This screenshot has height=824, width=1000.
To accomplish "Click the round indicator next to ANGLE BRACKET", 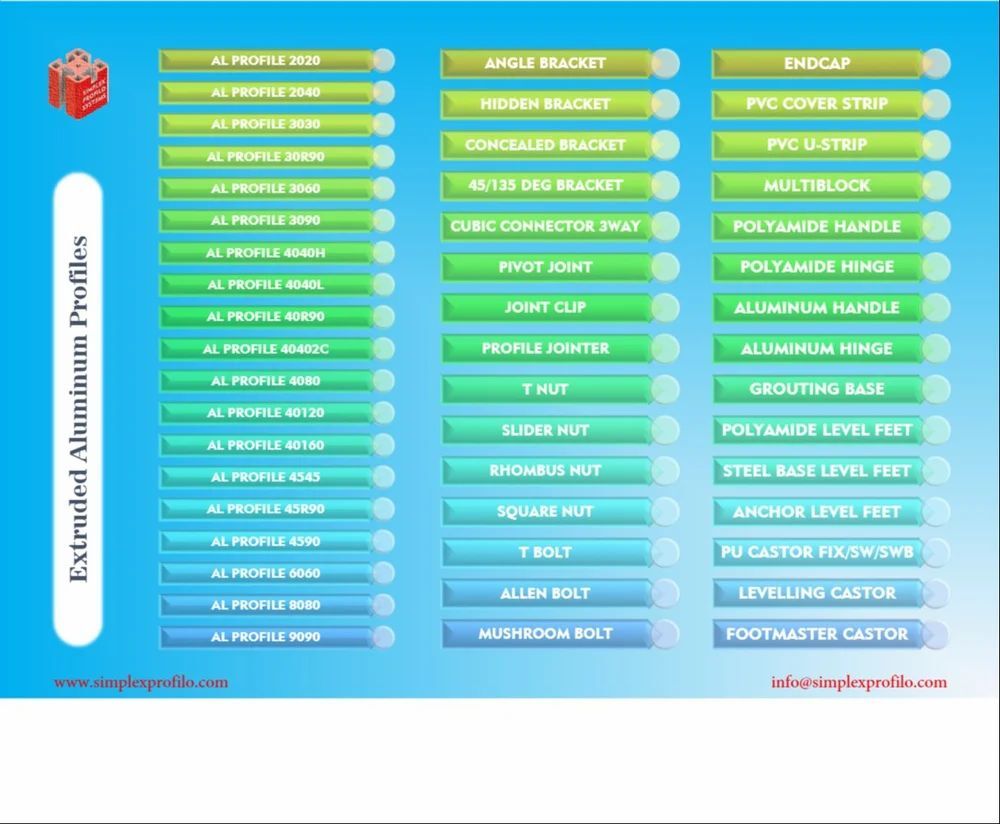I will [665, 64].
